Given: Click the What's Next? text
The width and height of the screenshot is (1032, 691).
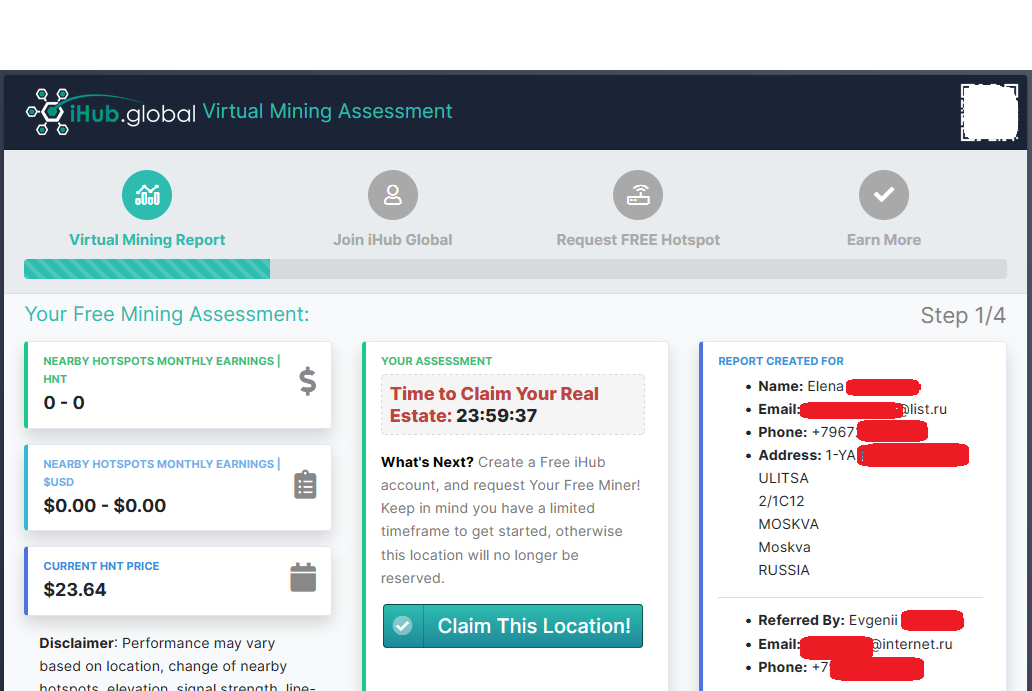Looking at the screenshot, I should point(427,463).
